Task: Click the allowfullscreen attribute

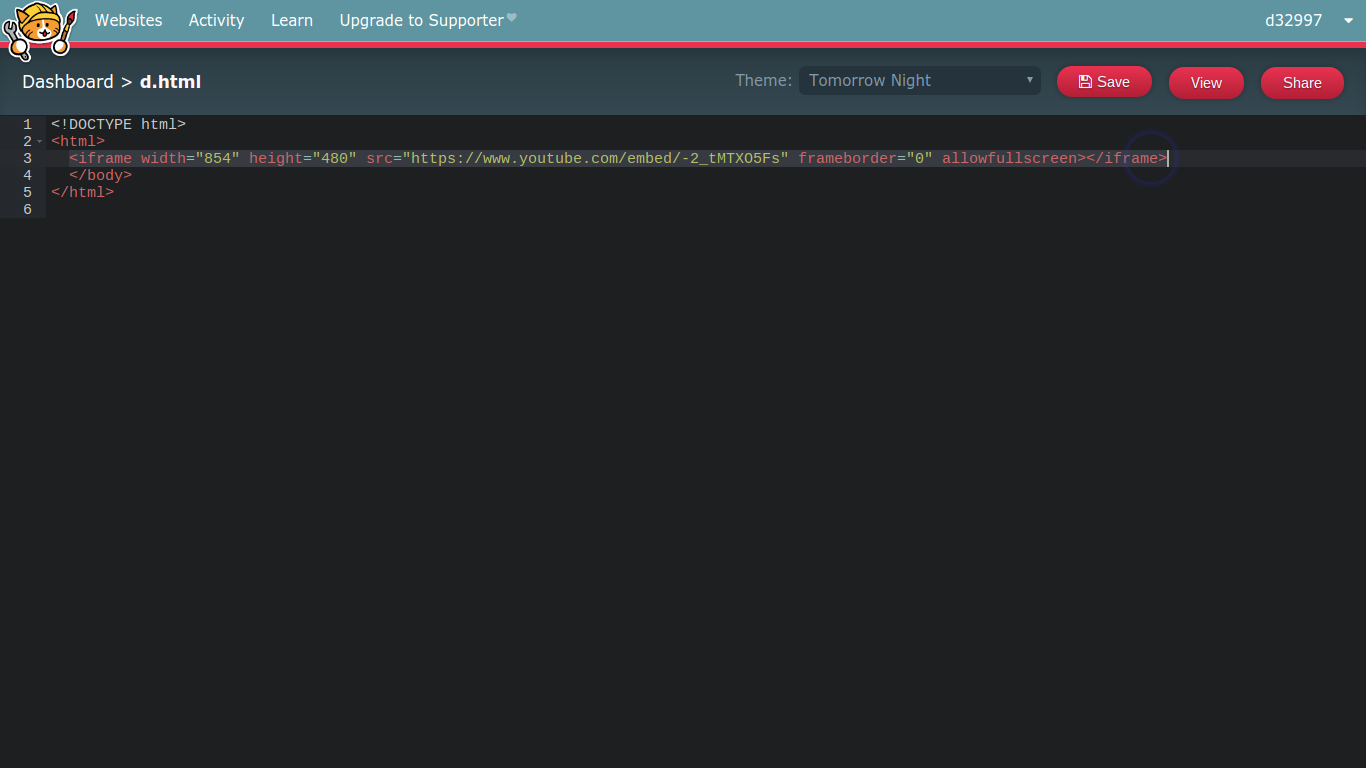Action: [1009, 159]
